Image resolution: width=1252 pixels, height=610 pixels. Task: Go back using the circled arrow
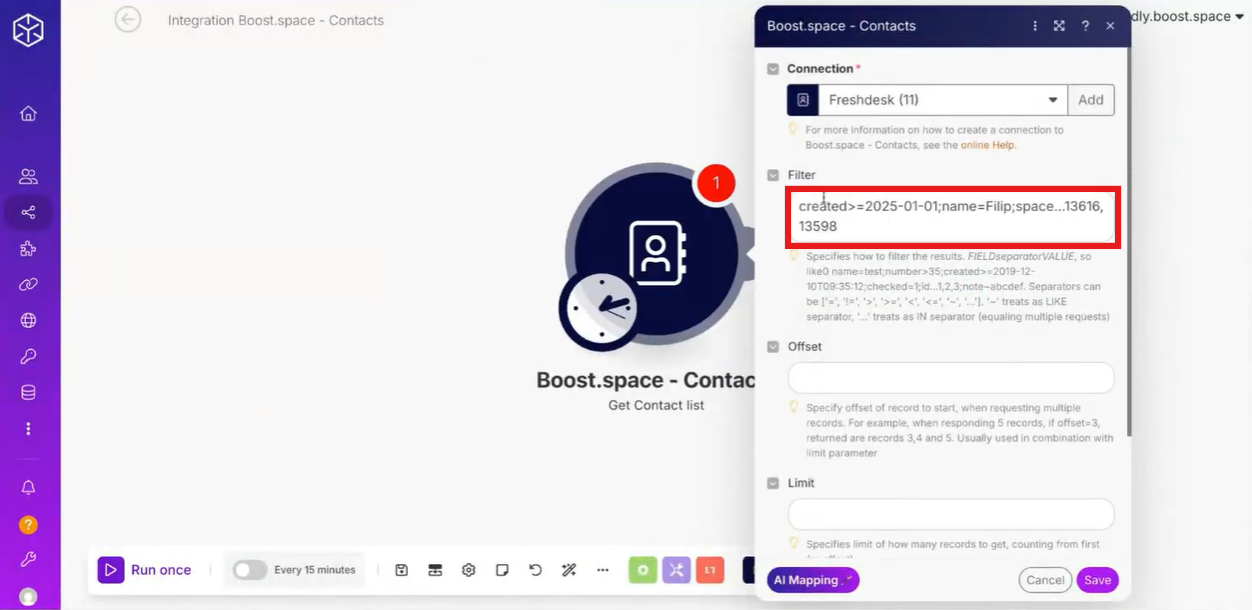tap(128, 19)
